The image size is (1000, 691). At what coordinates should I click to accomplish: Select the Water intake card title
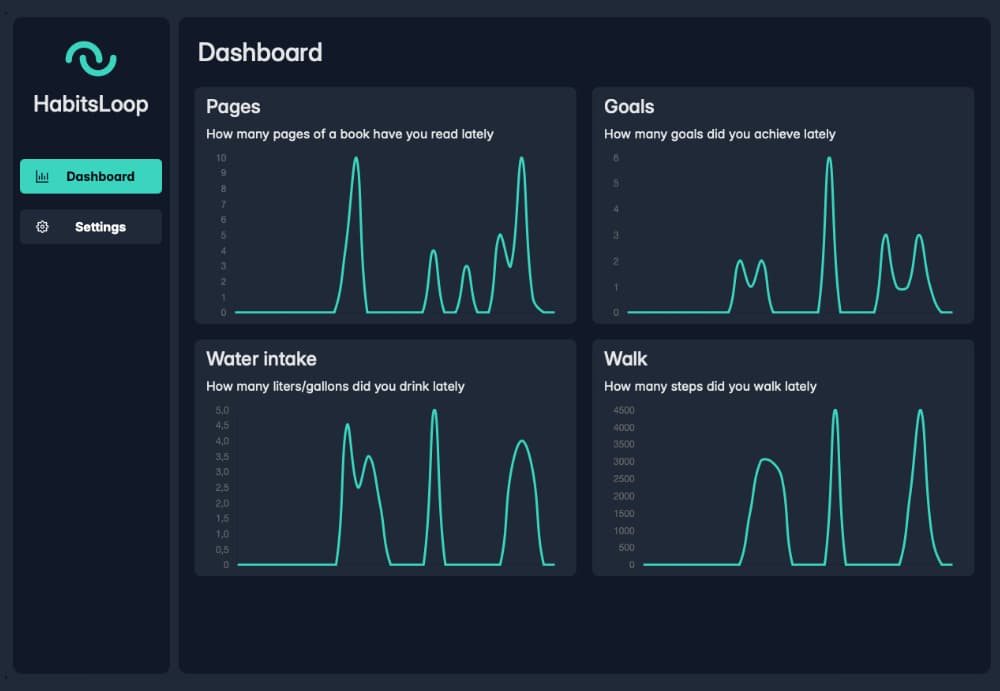(x=261, y=359)
